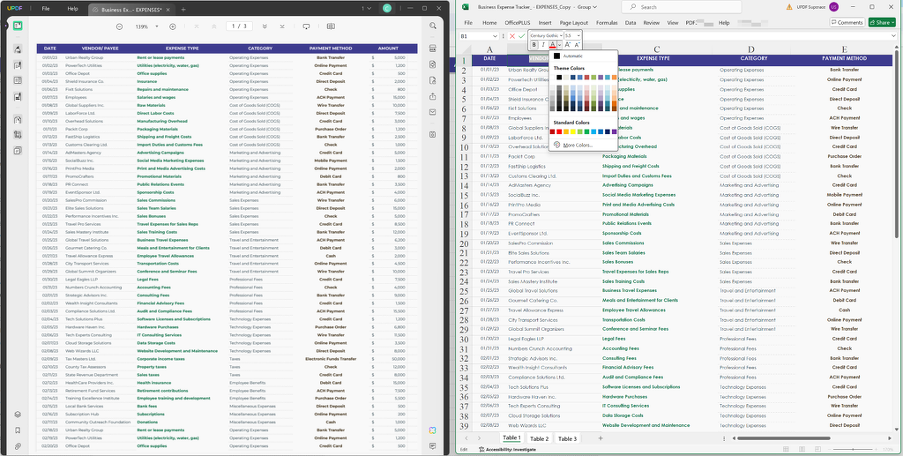The height and width of the screenshot is (456, 904).
Task: Switch to Page Layout view icon
Action: (801, 449)
